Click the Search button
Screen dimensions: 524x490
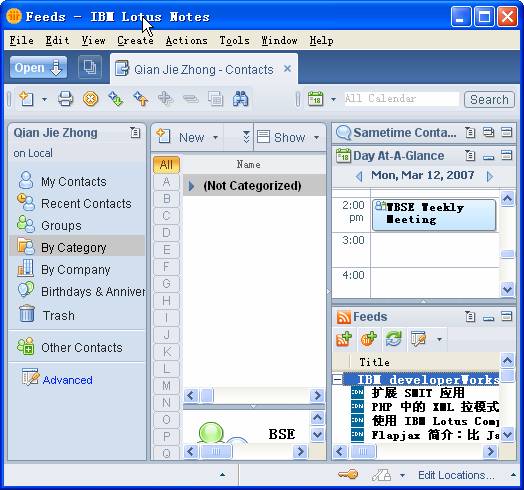coord(489,99)
